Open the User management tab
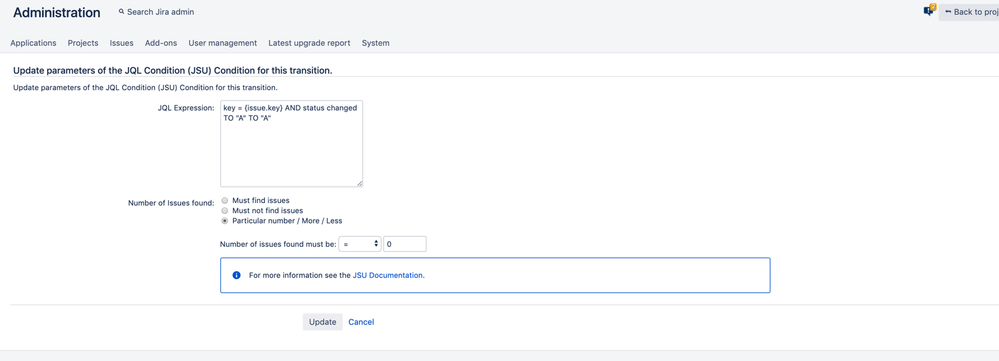Screen dimensions: 999x361 tap(222, 43)
